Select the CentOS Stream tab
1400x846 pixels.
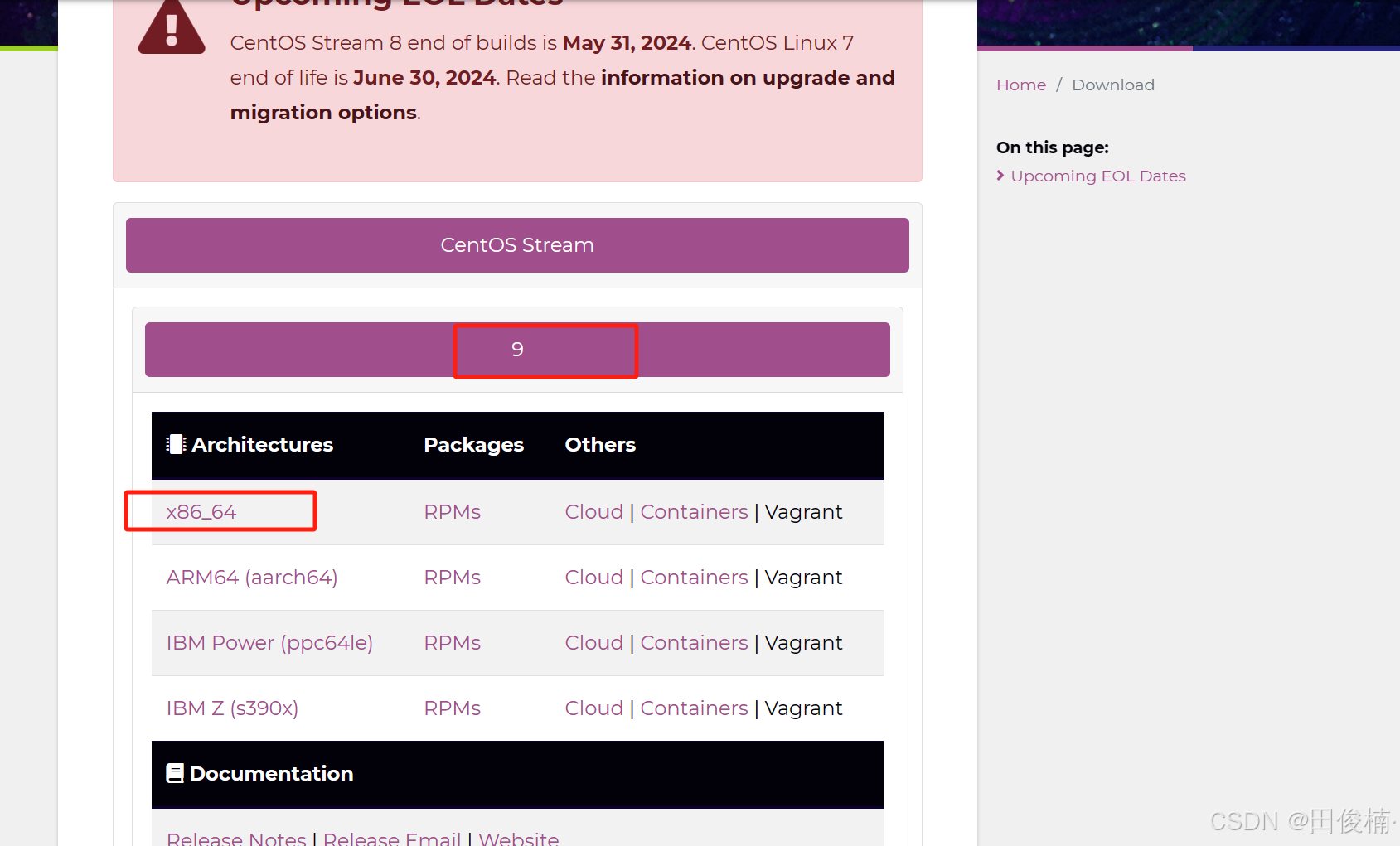tap(517, 245)
